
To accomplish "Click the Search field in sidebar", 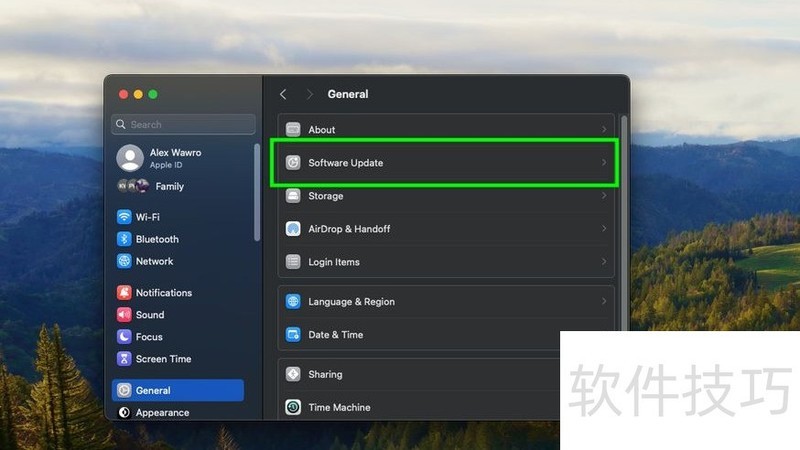I will (x=183, y=125).
